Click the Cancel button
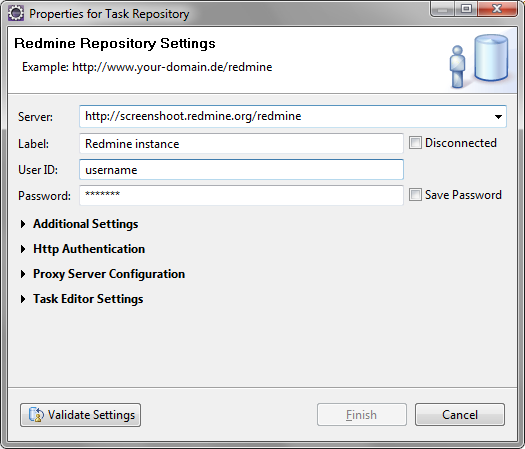The width and height of the screenshot is (525, 449). (460, 415)
